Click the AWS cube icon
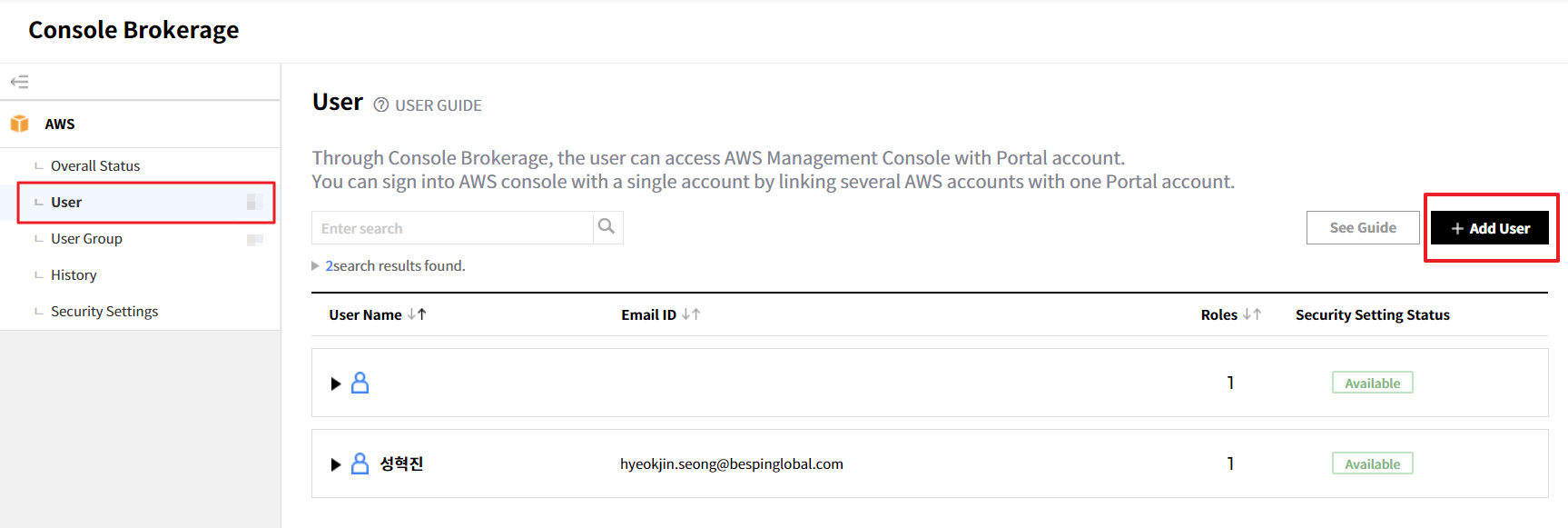Viewport: 1568px width, 528px height. [x=20, y=124]
